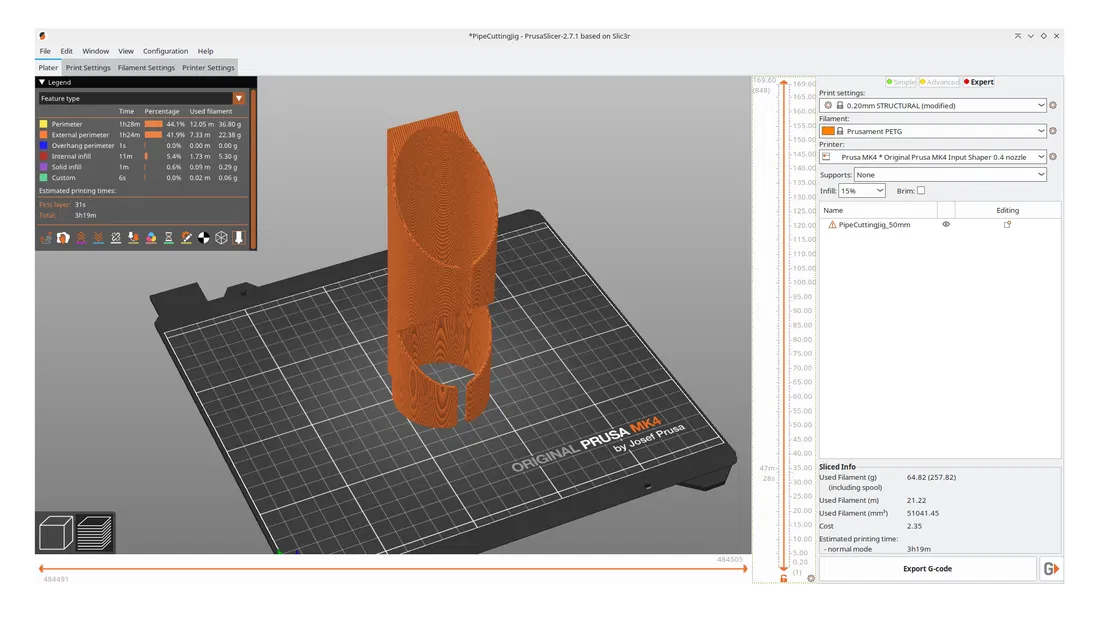This screenshot has width=1099, height=625.
Task: Switch to Advanced mode button
Action: (940, 82)
